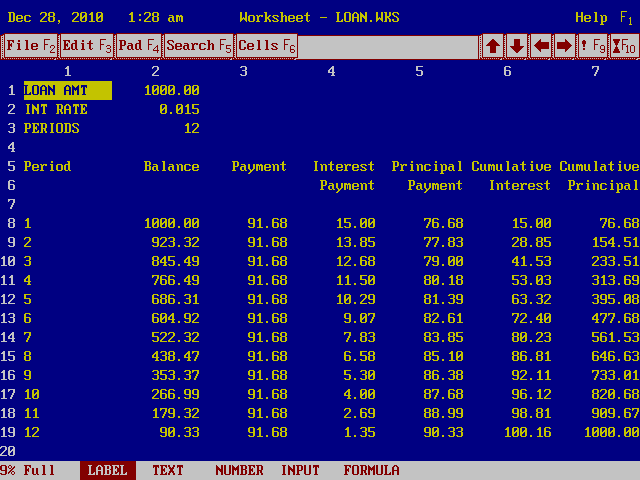This screenshot has height=480, width=640.
Task: Click cumulative interest value 63.32
Action: click(531, 300)
